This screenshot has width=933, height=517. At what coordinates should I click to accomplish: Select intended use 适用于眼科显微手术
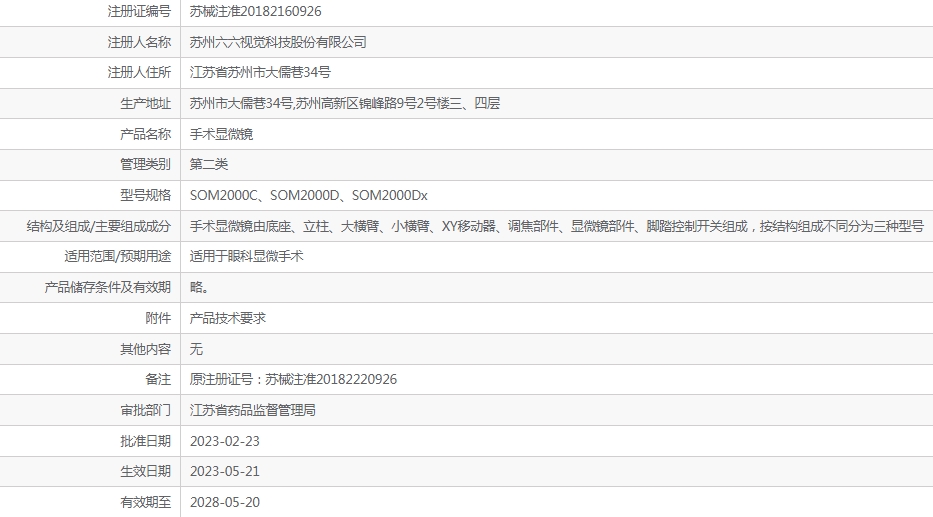(246, 256)
